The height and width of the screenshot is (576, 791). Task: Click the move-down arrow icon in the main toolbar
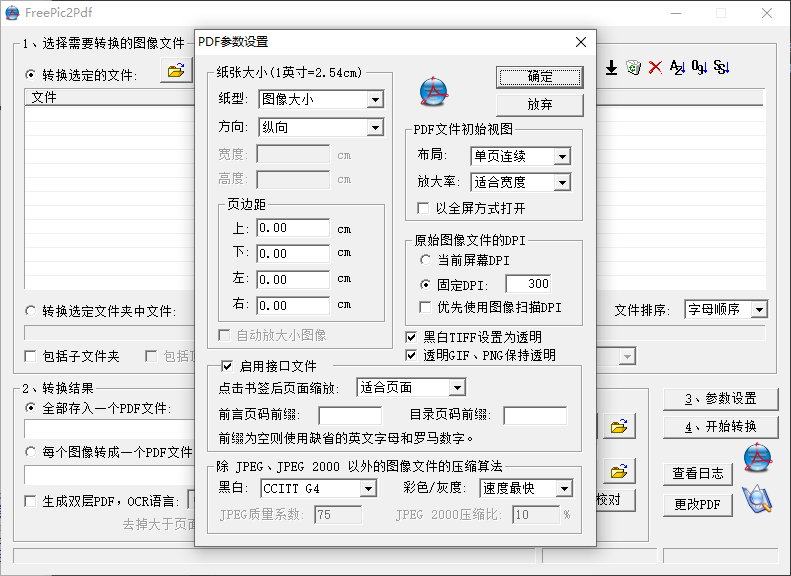pos(611,68)
